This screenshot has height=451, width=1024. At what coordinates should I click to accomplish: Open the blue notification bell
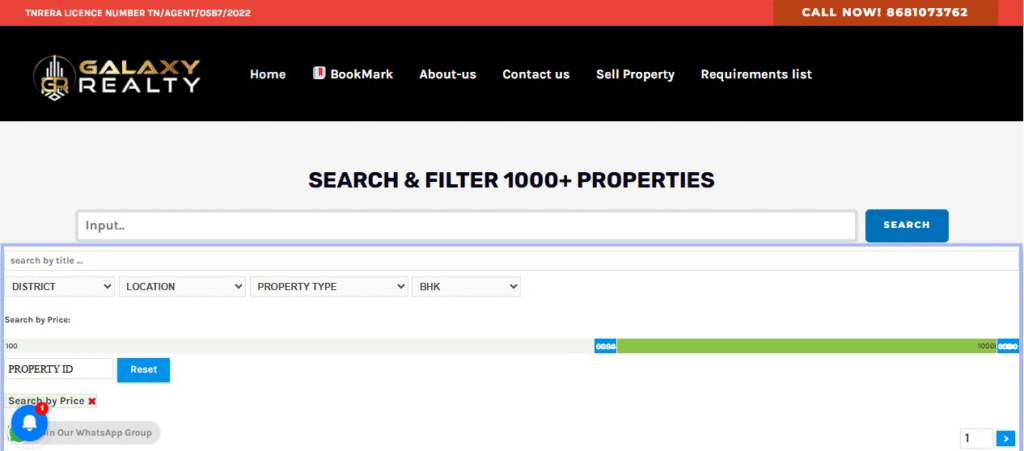tap(29, 422)
